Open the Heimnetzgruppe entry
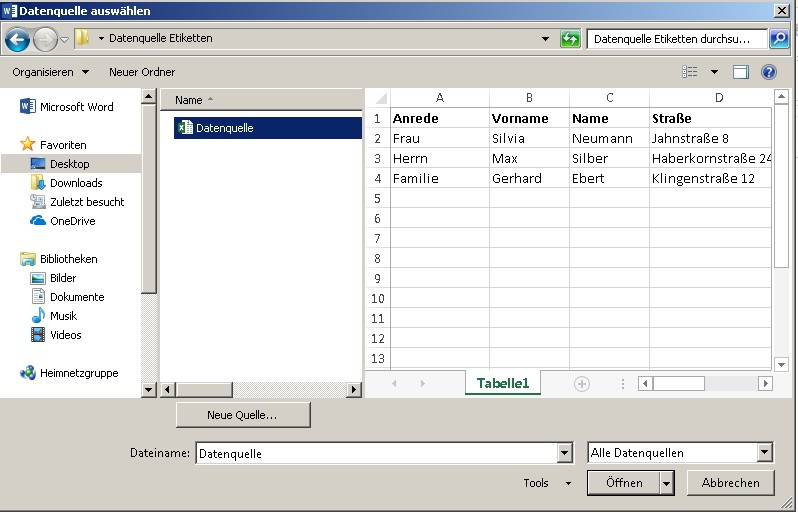This screenshot has height=516, width=798. (83, 373)
